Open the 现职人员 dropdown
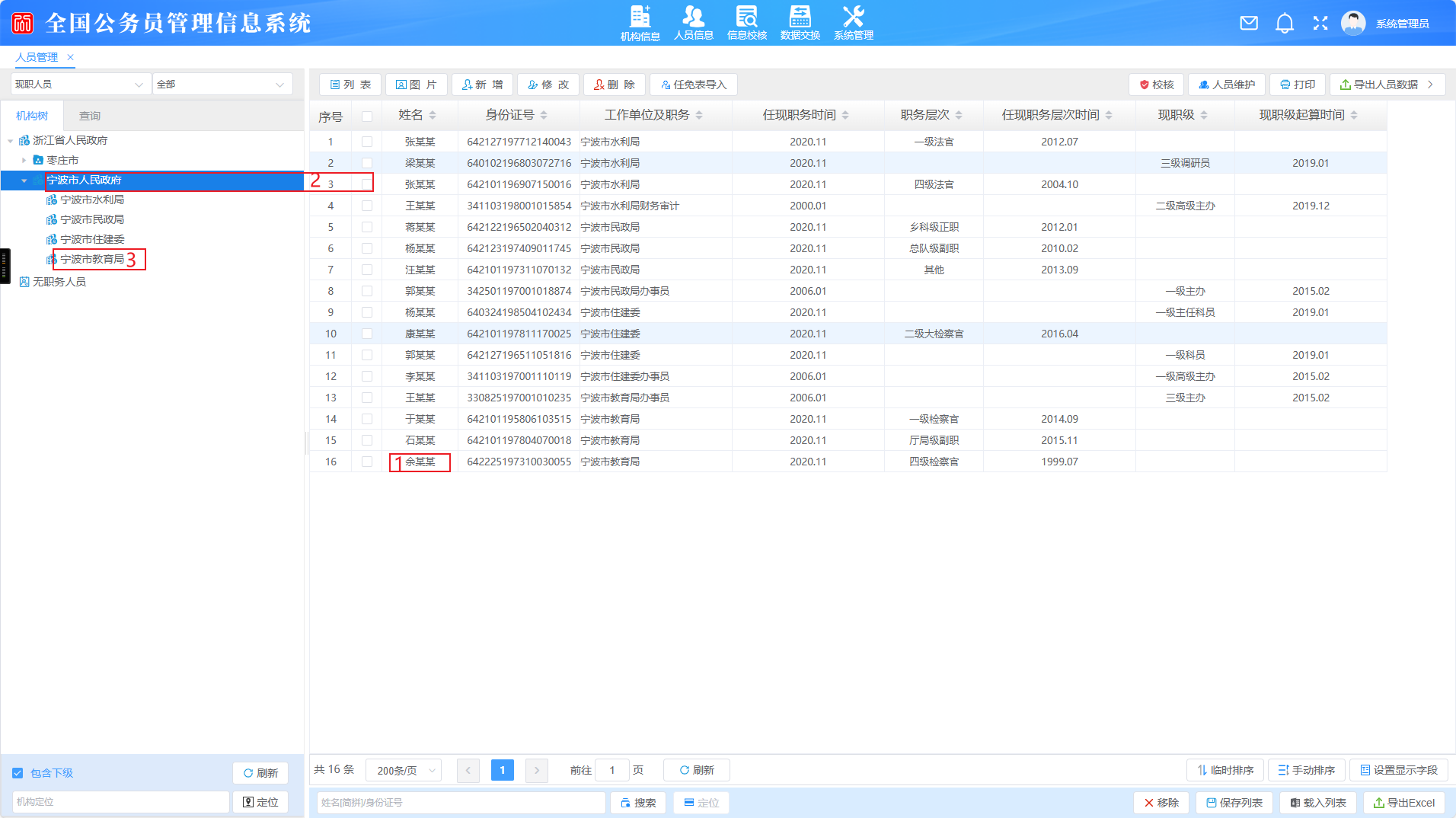 click(79, 85)
